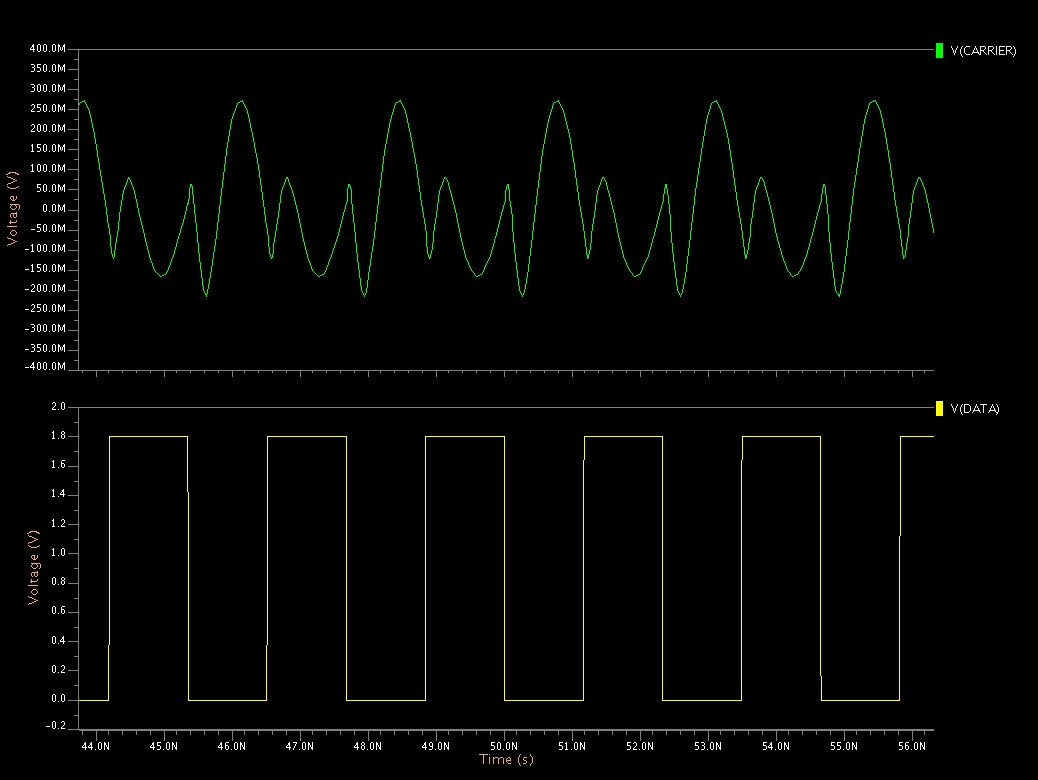
Task: Click the 0.2 data voltage axis label
Action: coord(58,669)
